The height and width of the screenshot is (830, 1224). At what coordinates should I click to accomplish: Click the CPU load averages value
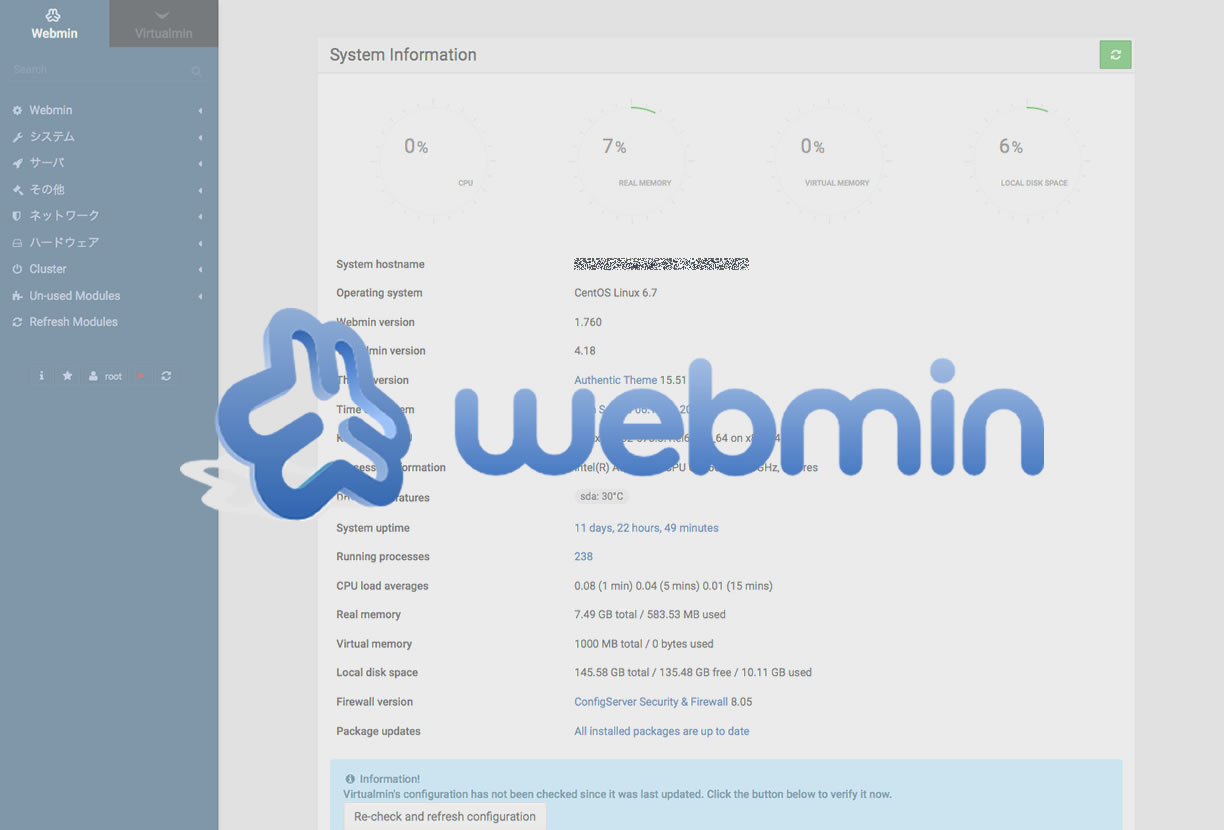(x=673, y=586)
